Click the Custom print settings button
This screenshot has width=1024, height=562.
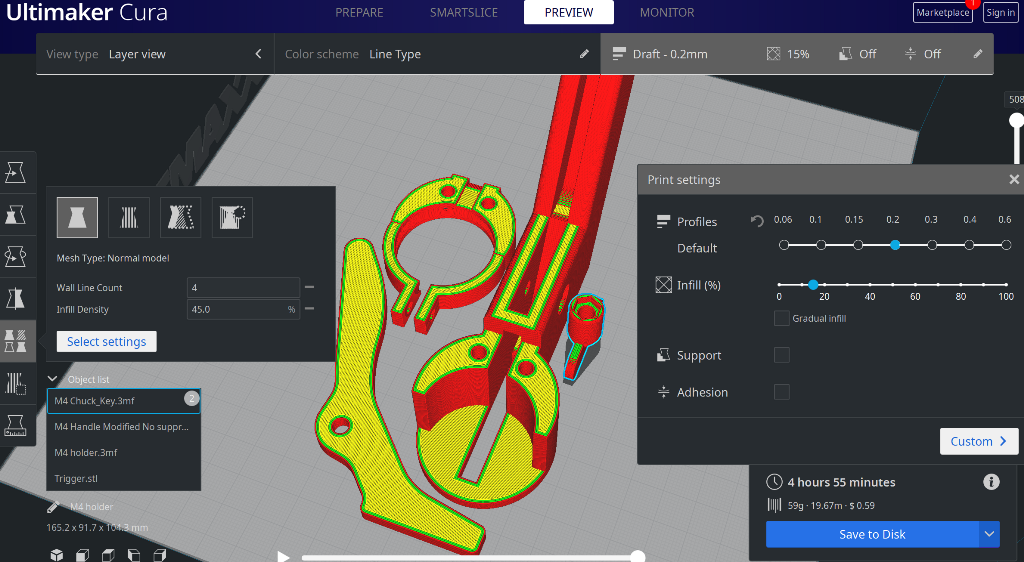(x=978, y=441)
